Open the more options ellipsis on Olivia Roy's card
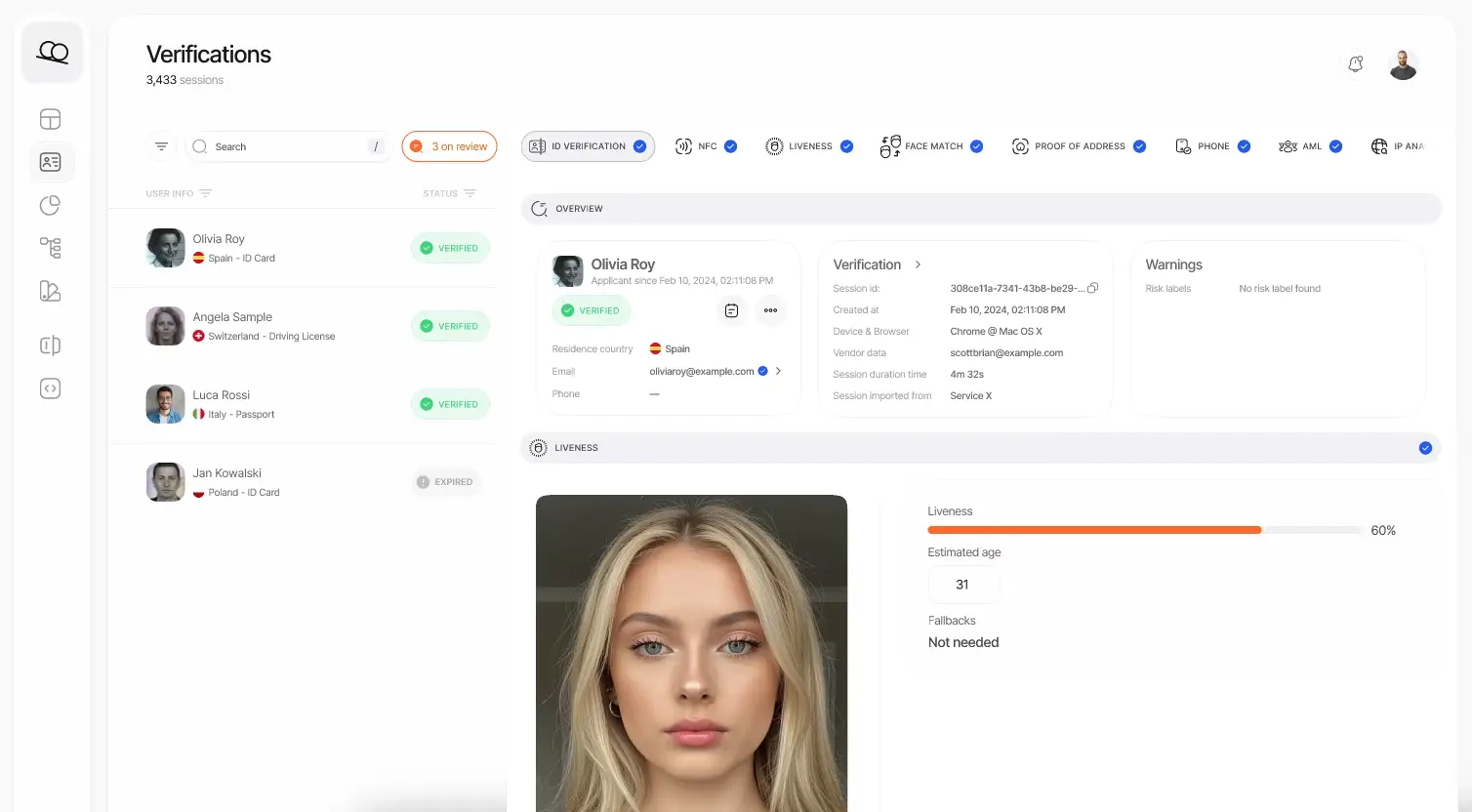Image resolution: width=1472 pixels, height=812 pixels. [770, 309]
